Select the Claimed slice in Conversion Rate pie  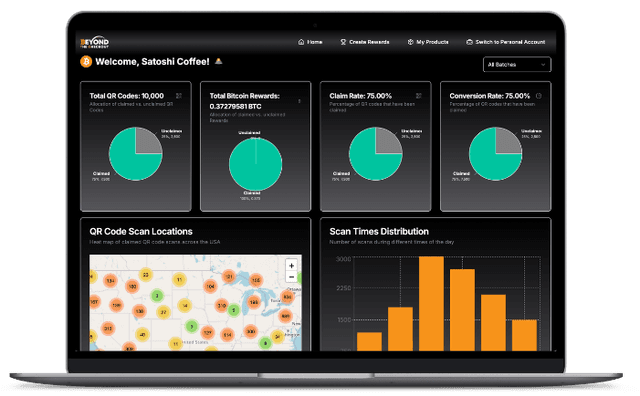point(490,161)
